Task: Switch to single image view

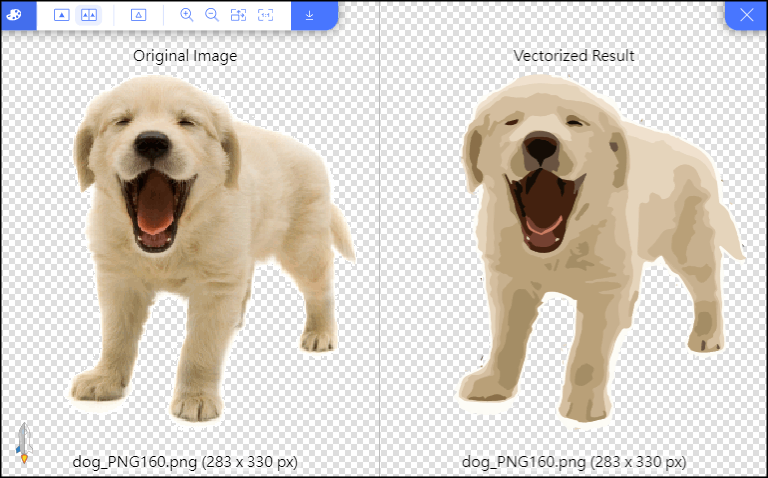Action: tap(61, 15)
